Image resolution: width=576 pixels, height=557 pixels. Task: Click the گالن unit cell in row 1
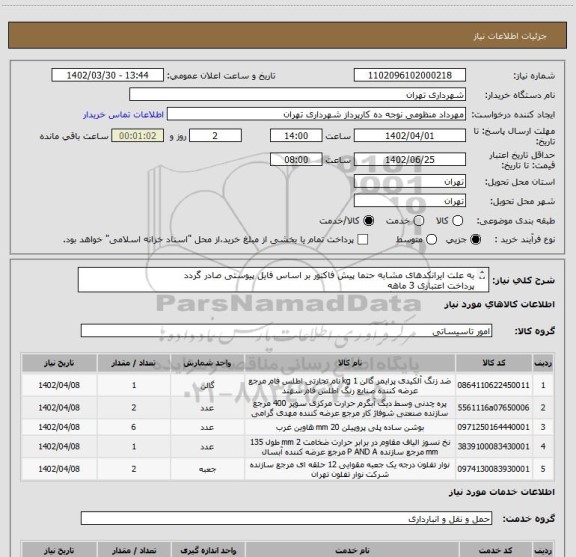(x=207, y=385)
